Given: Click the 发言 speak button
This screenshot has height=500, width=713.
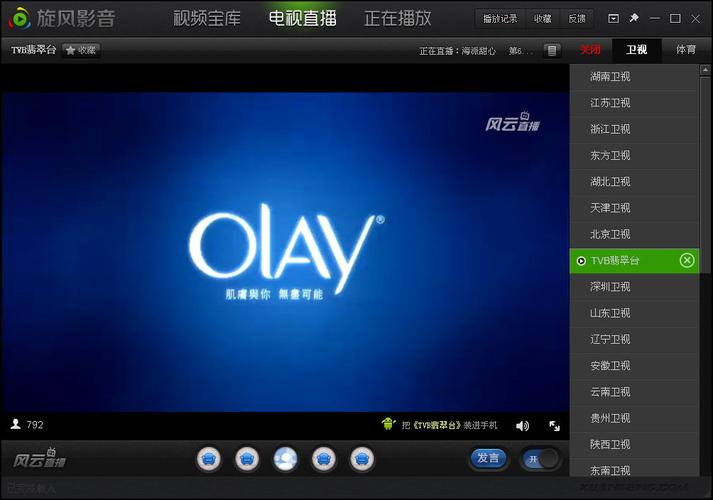Looking at the screenshot, I should pos(487,458).
